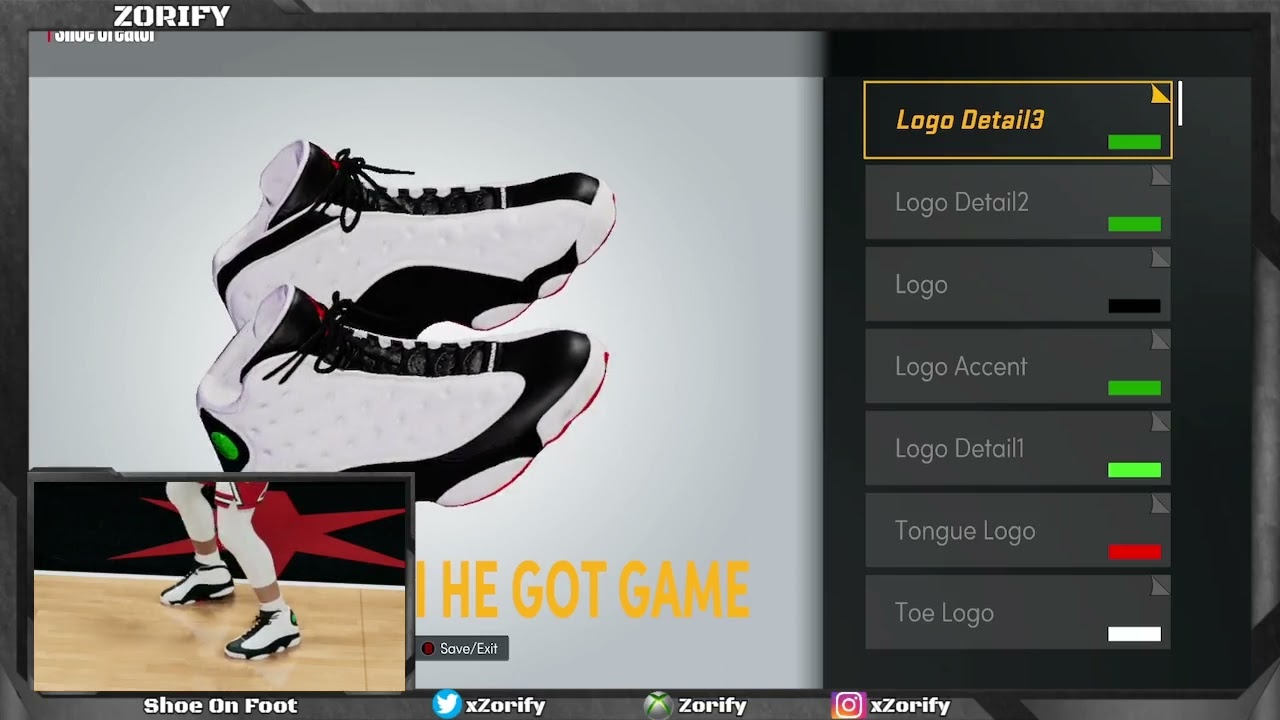This screenshot has height=720, width=1280.
Task: Select the Logo Detail3 menu row
Action: coord(1018,120)
